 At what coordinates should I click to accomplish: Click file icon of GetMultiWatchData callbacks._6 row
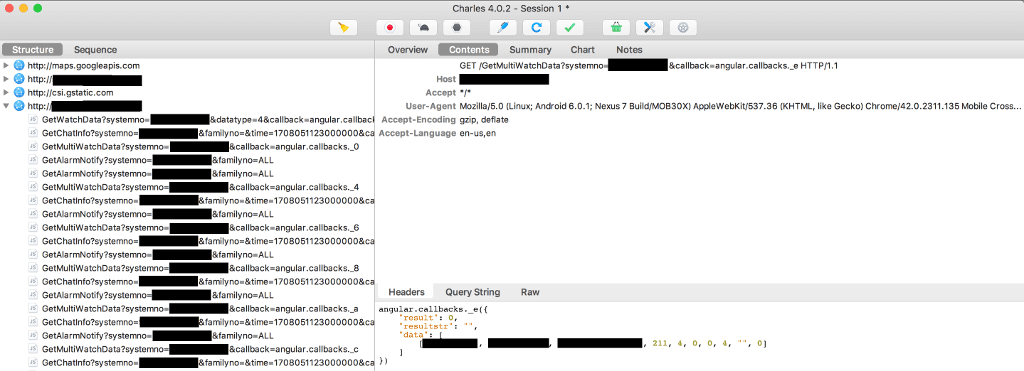pos(33,228)
